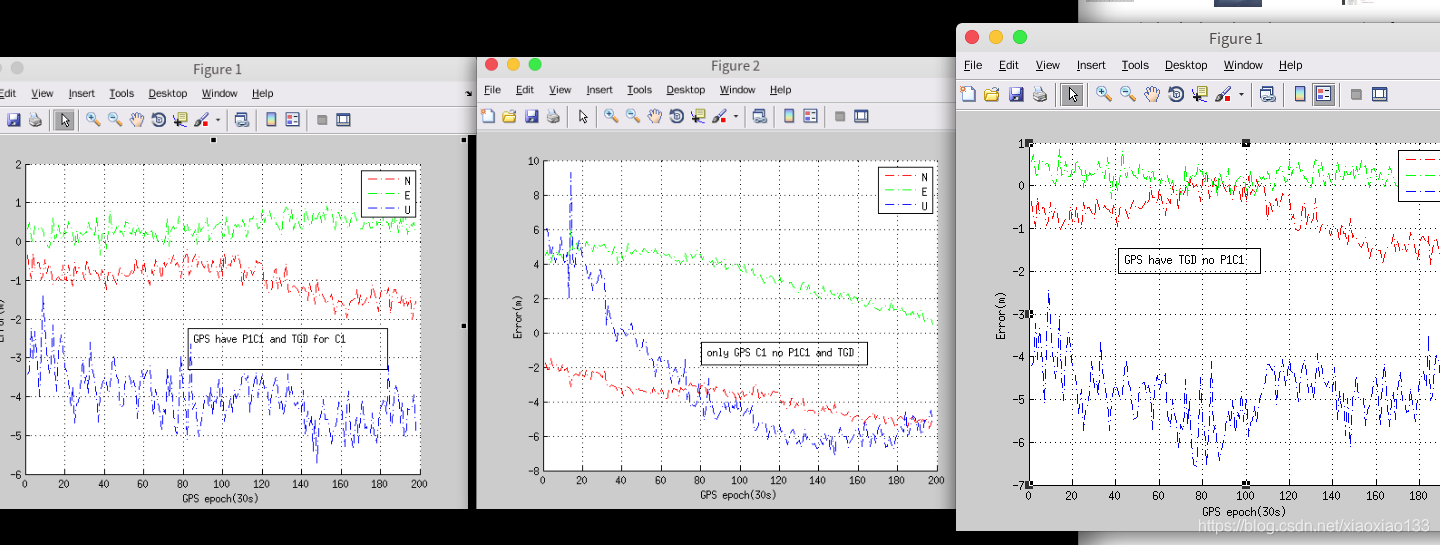Click Link Plot icon in Figure 2 toolbar

tap(760, 116)
